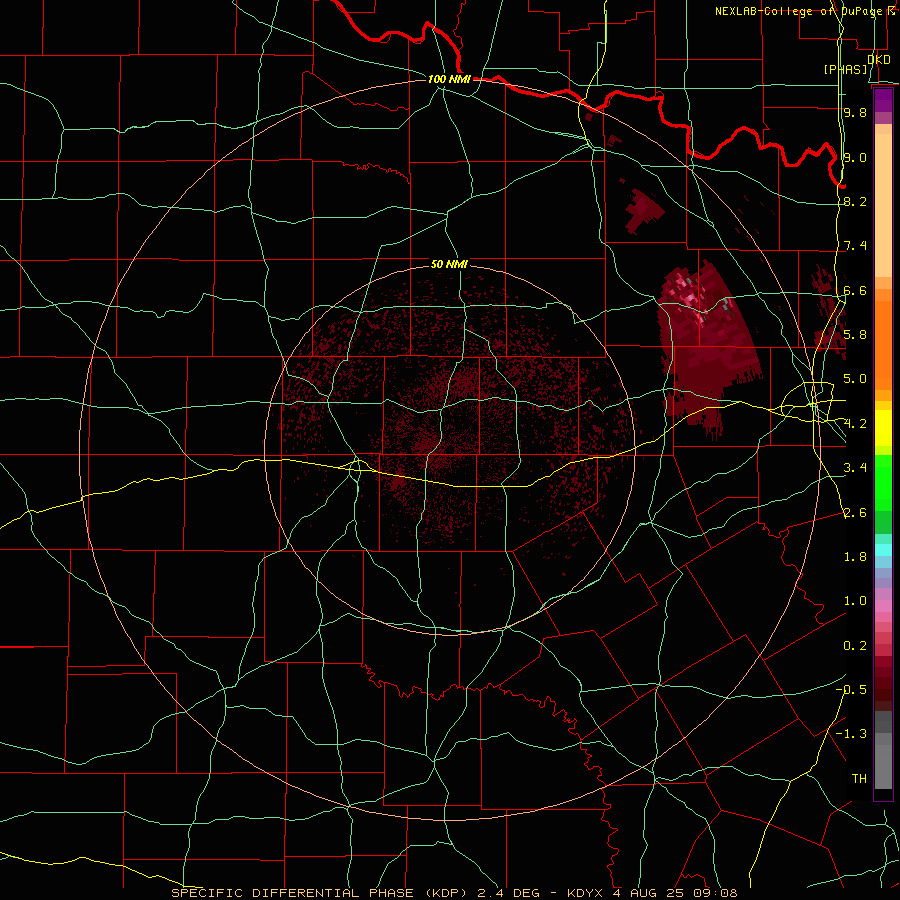The width and height of the screenshot is (900, 900).
Task: Click the cyan segment of the color bar
Action: (883, 550)
